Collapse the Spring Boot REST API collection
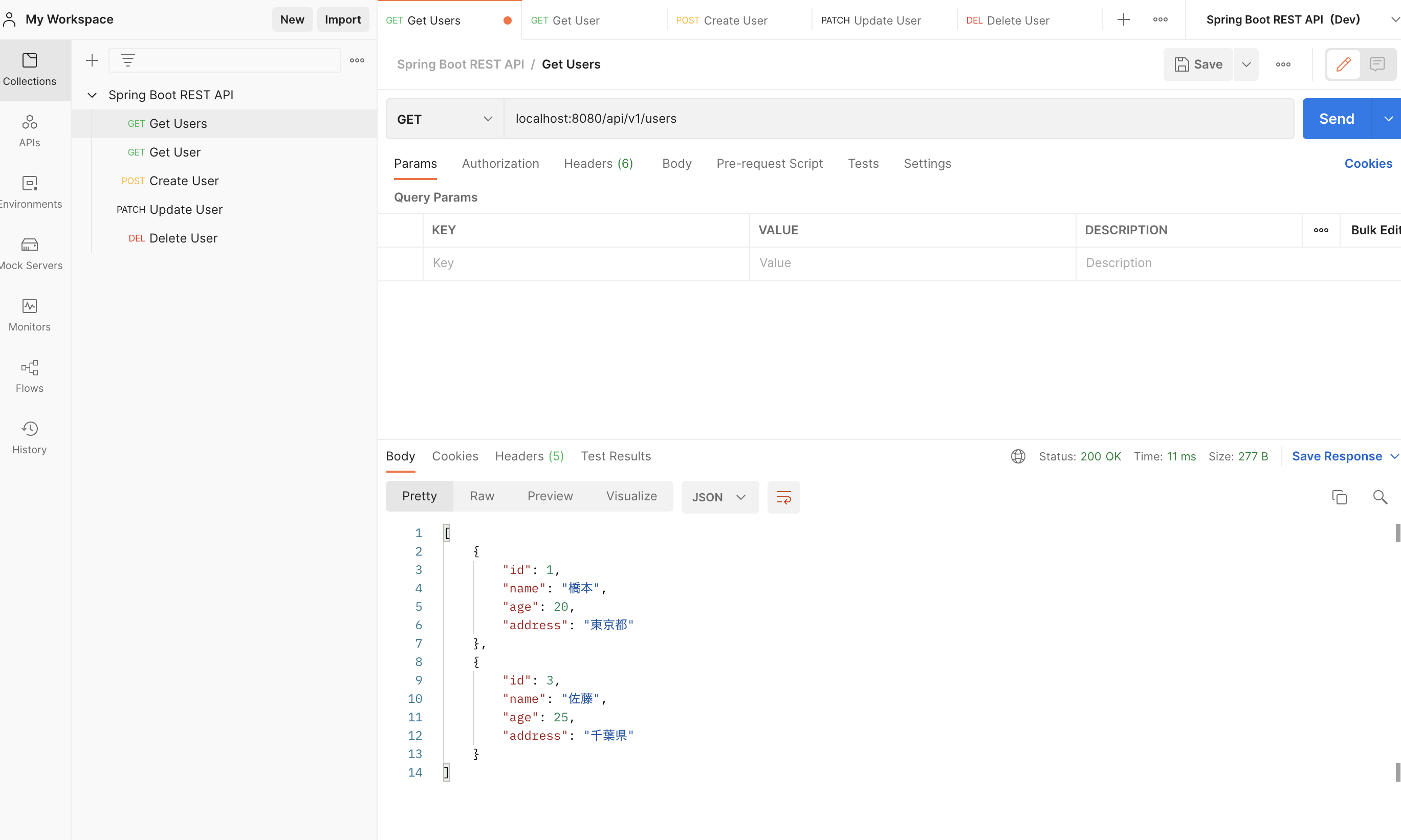This screenshot has height=840, width=1401. [92, 95]
